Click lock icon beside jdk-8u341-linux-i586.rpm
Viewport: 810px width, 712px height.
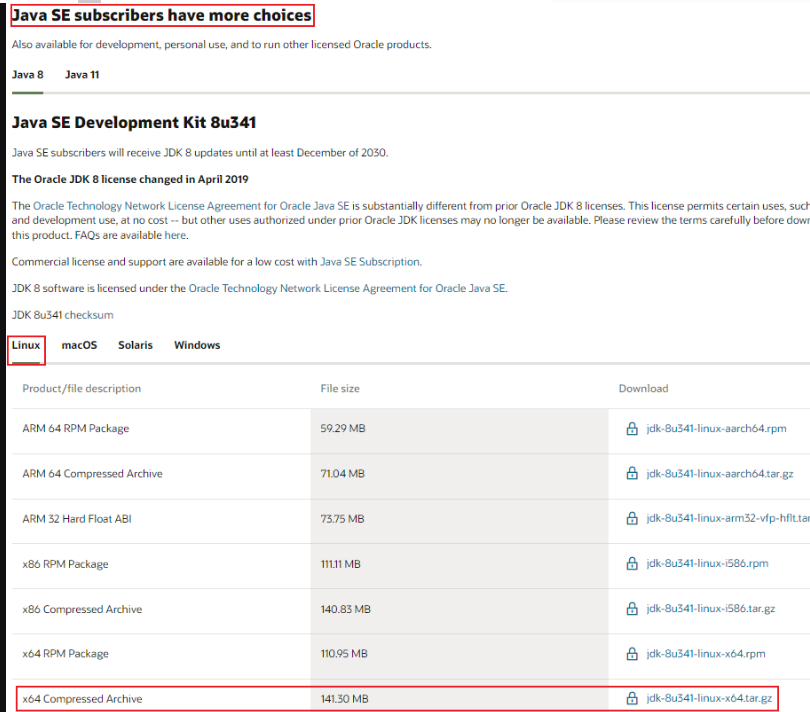coord(631,563)
